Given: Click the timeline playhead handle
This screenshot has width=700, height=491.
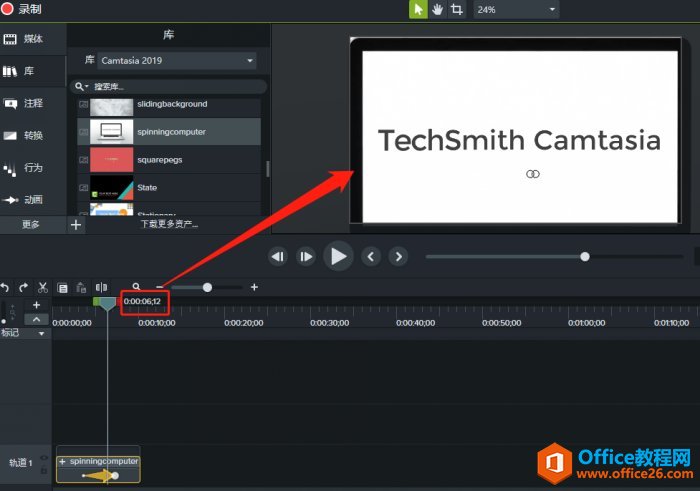Looking at the screenshot, I should pyautogui.click(x=107, y=304).
